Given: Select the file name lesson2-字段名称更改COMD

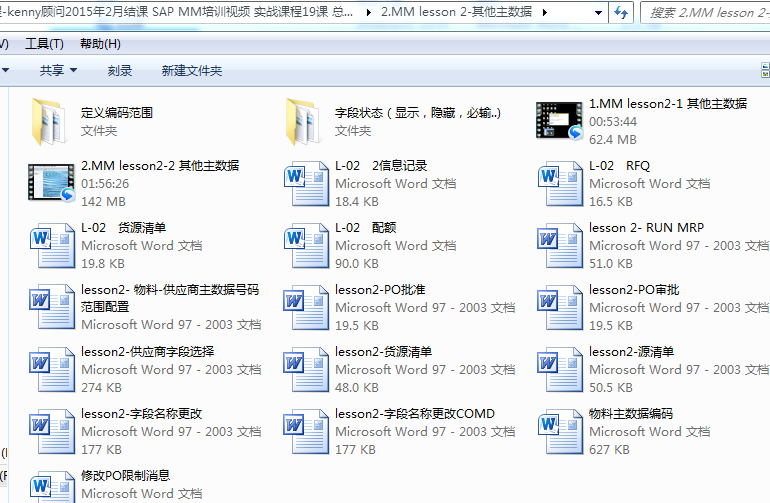Looking at the screenshot, I should coord(415,413).
